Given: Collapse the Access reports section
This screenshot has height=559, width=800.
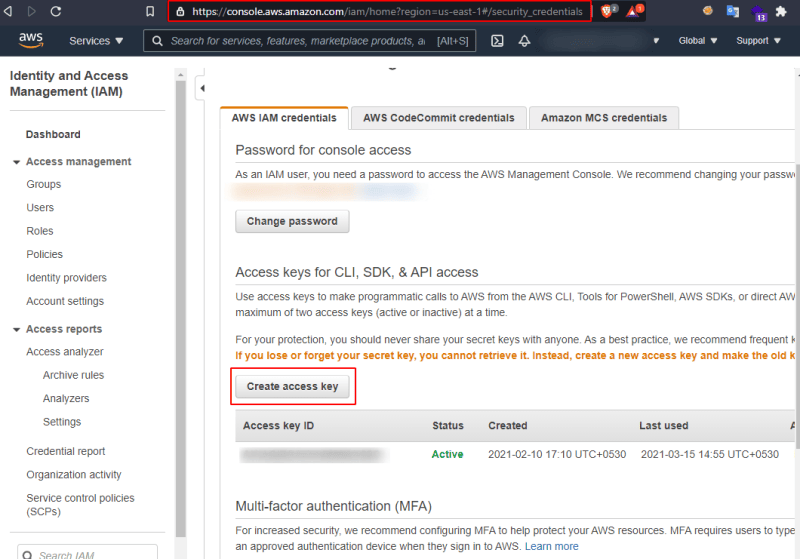Looking at the screenshot, I should 16,329.
